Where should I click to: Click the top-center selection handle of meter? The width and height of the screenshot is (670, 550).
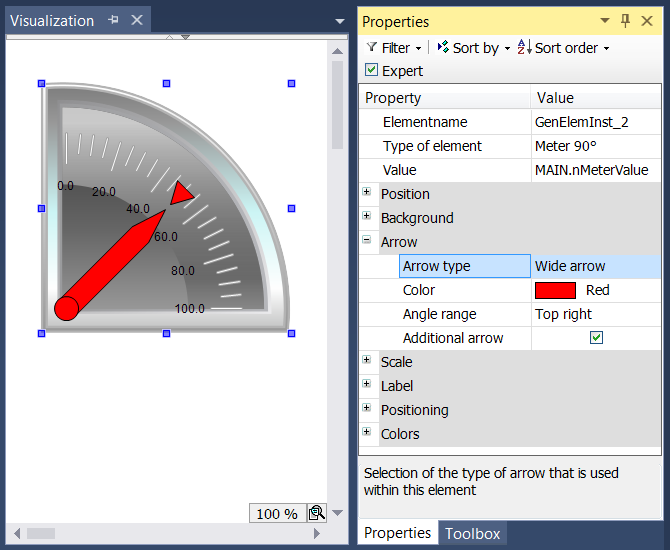tap(167, 83)
